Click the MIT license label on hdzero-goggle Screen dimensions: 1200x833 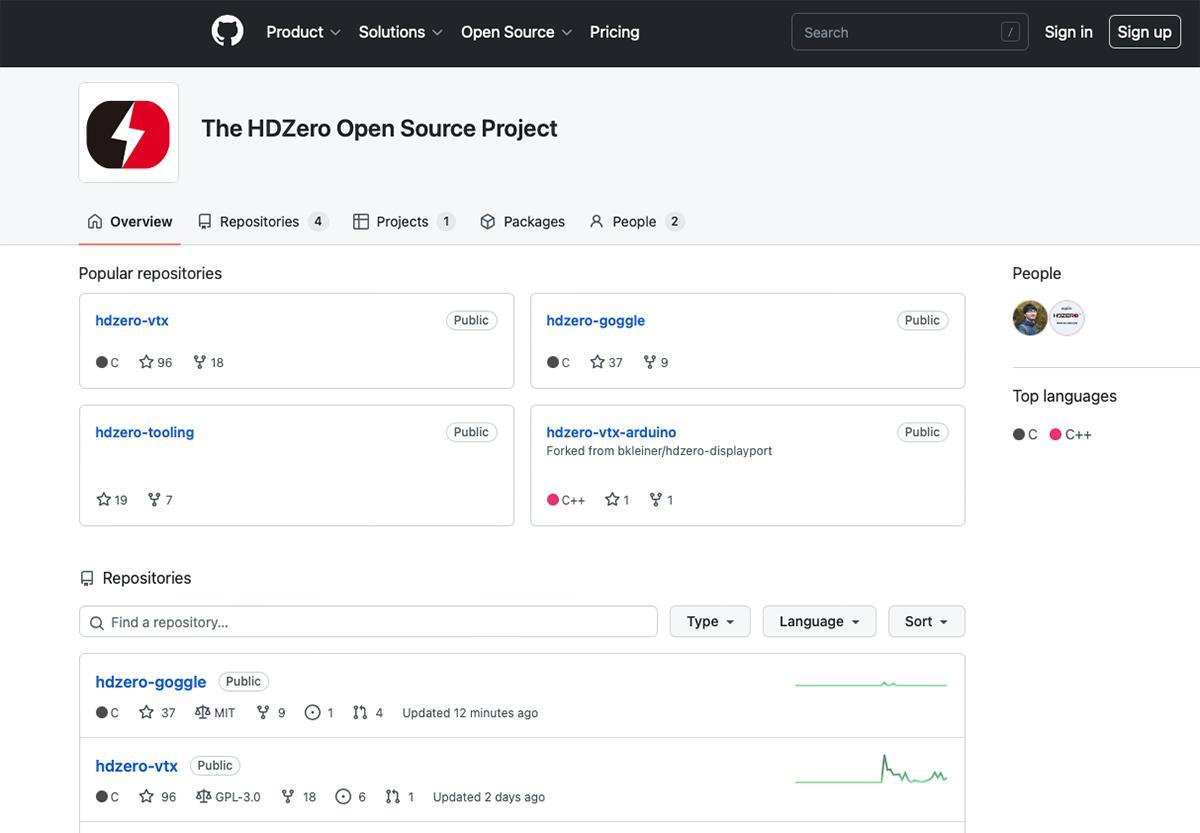(215, 713)
